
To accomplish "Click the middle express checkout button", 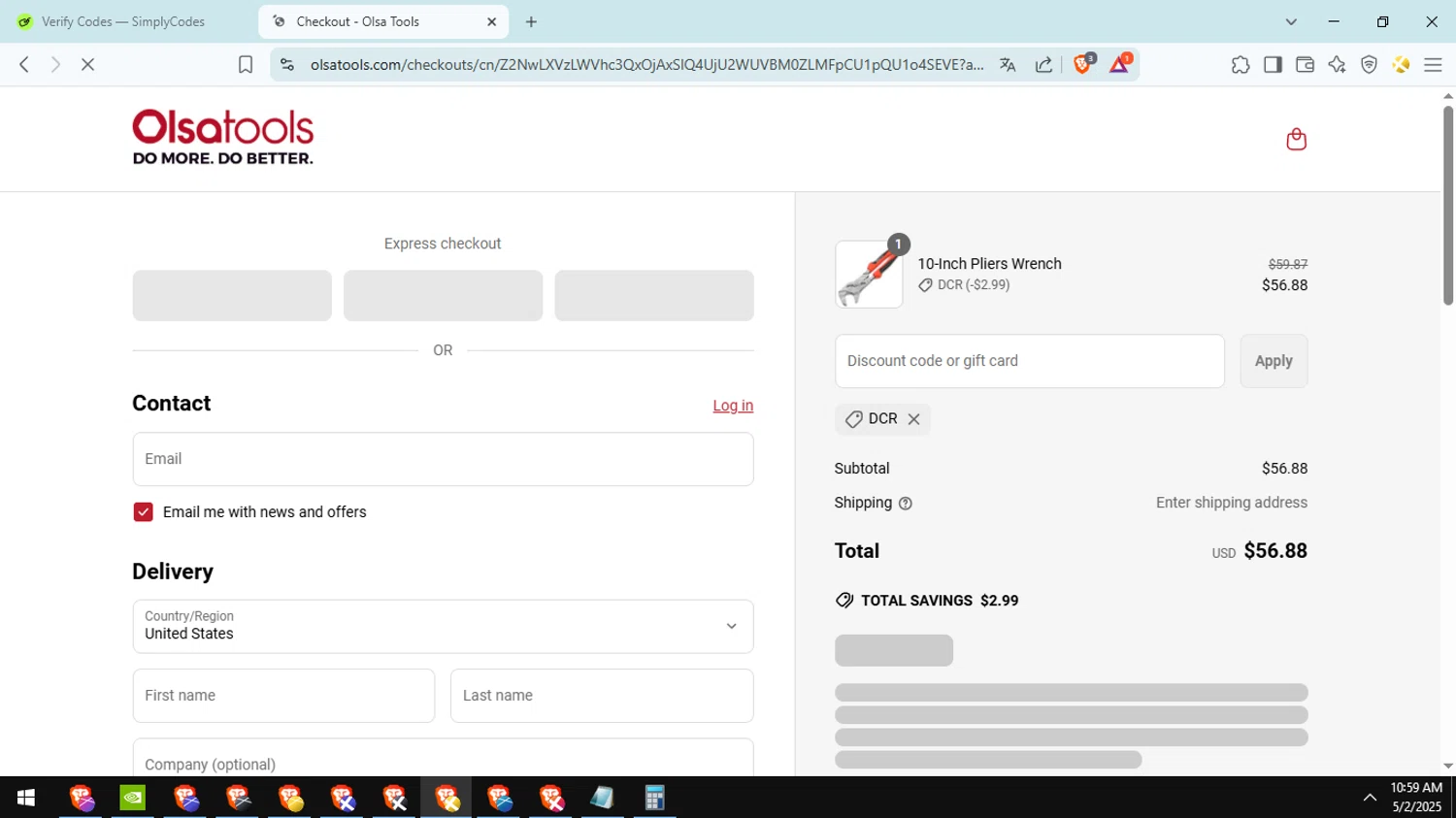I will pos(443,296).
